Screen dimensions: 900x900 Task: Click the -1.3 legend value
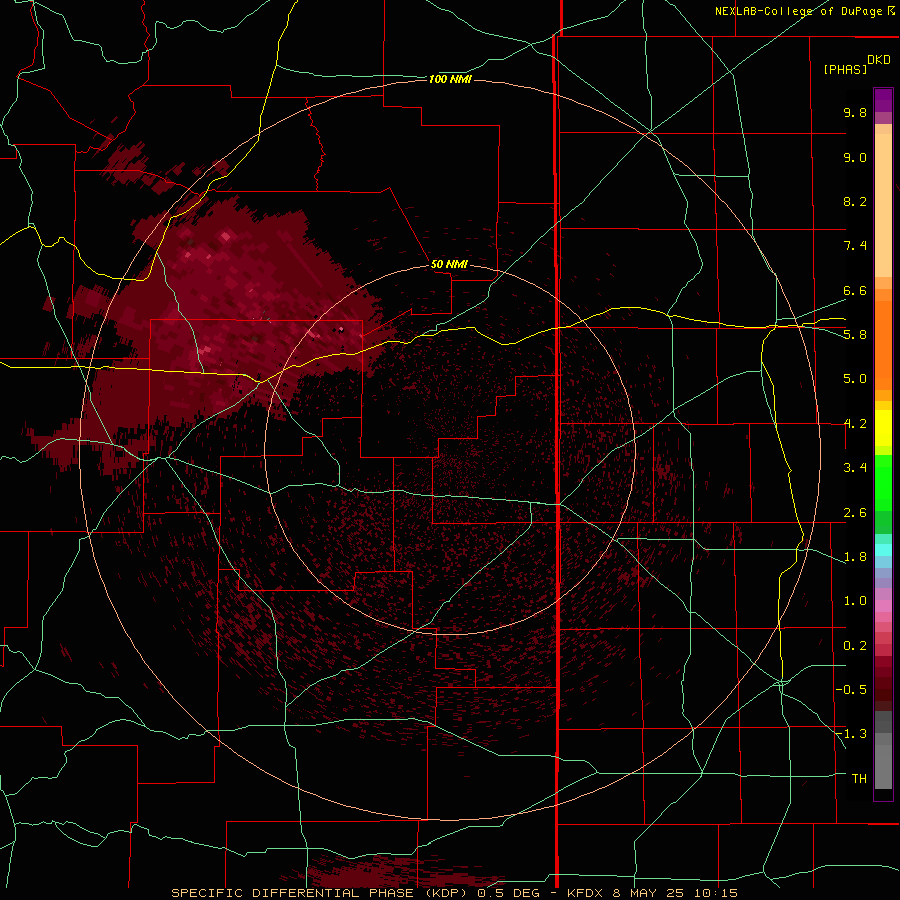pyautogui.click(x=851, y=734)
